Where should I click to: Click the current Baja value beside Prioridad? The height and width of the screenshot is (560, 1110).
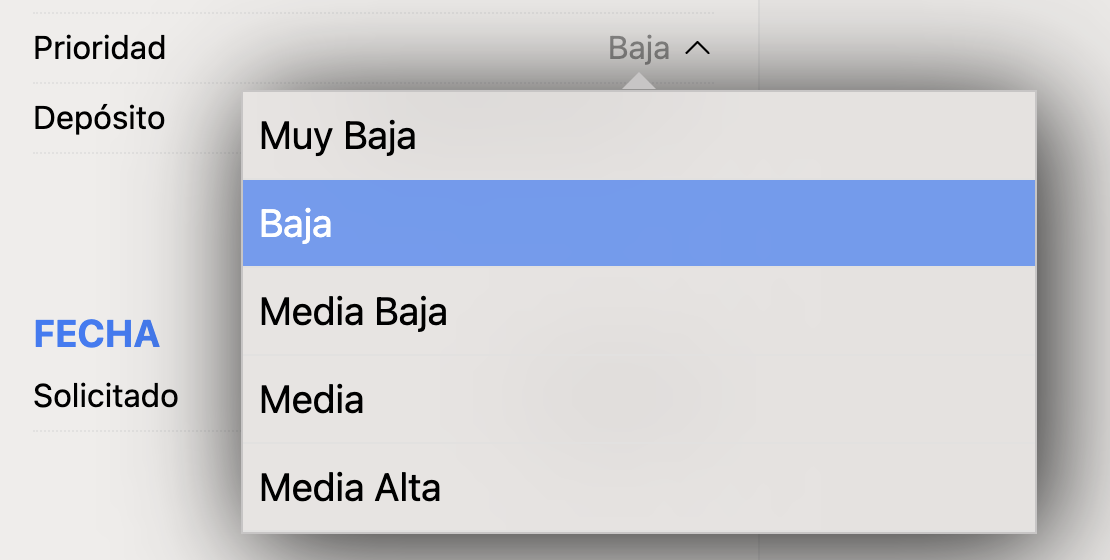coord(639,48)
